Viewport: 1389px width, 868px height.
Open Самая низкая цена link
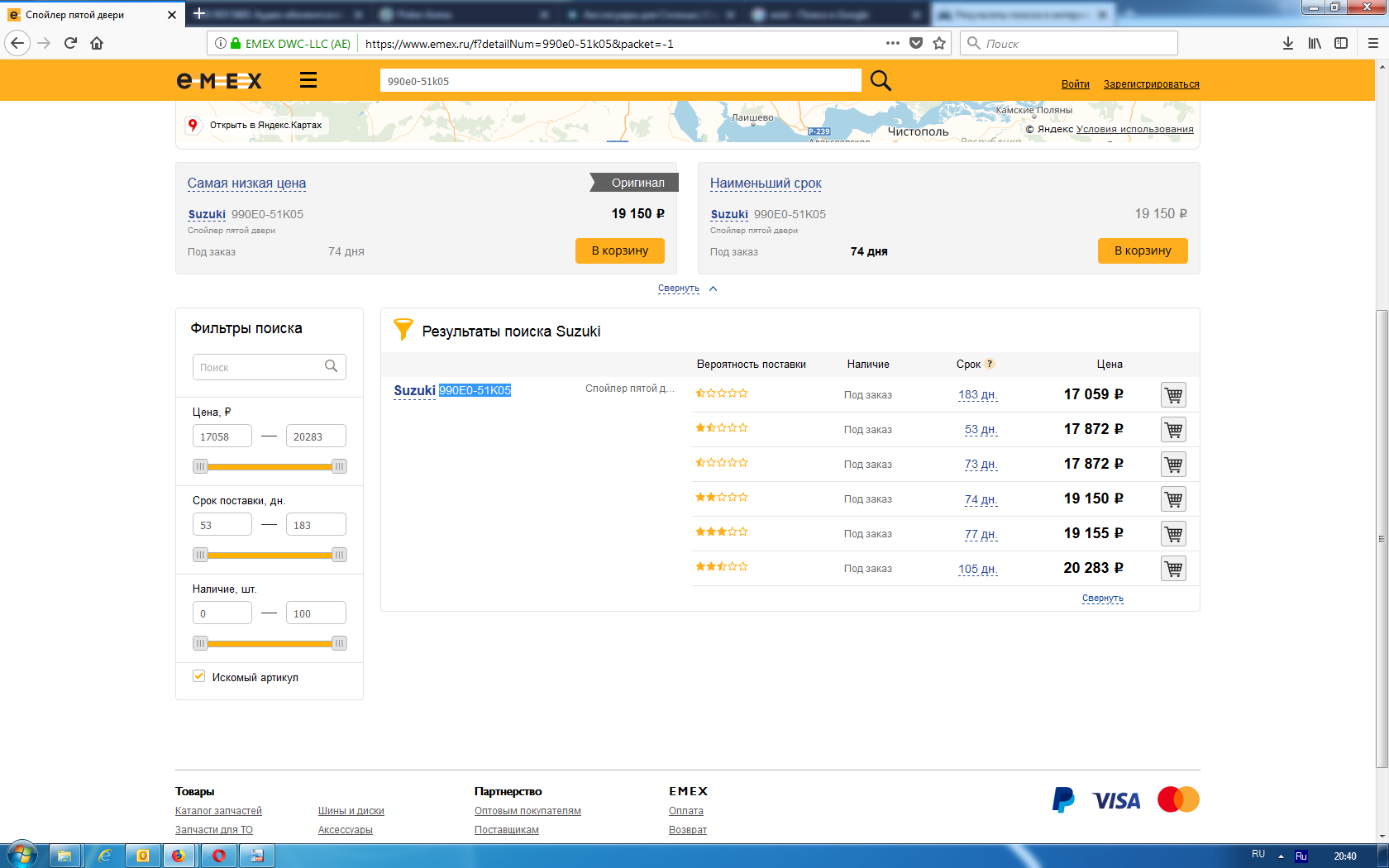pyautogui.click(x=246, y=184)
